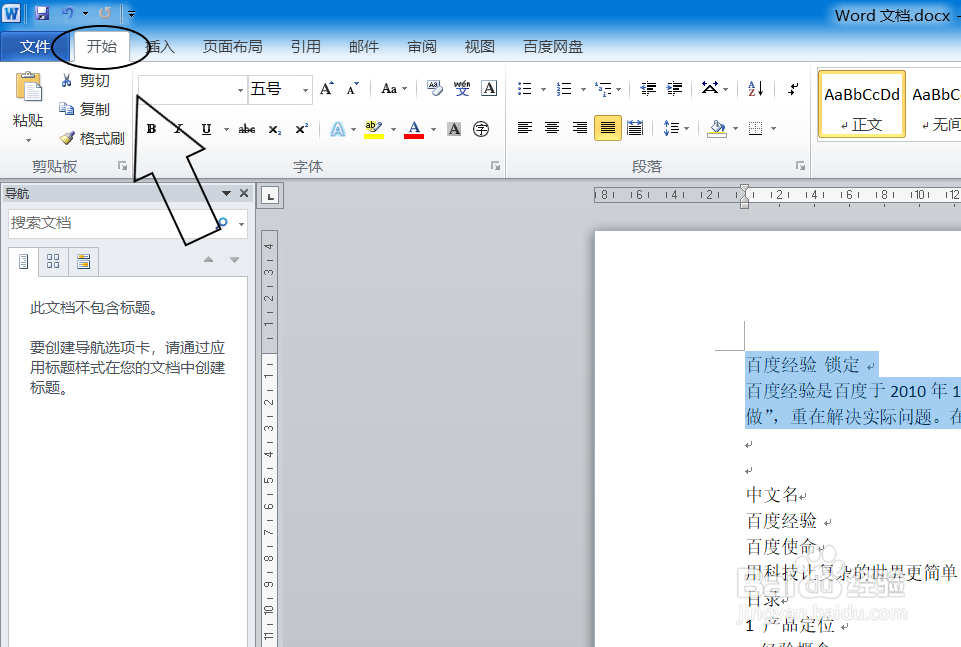The height and width of the screenshot is (647, 961).
Task: Click the Enclosed Character 字 icon
Action: 481,129
